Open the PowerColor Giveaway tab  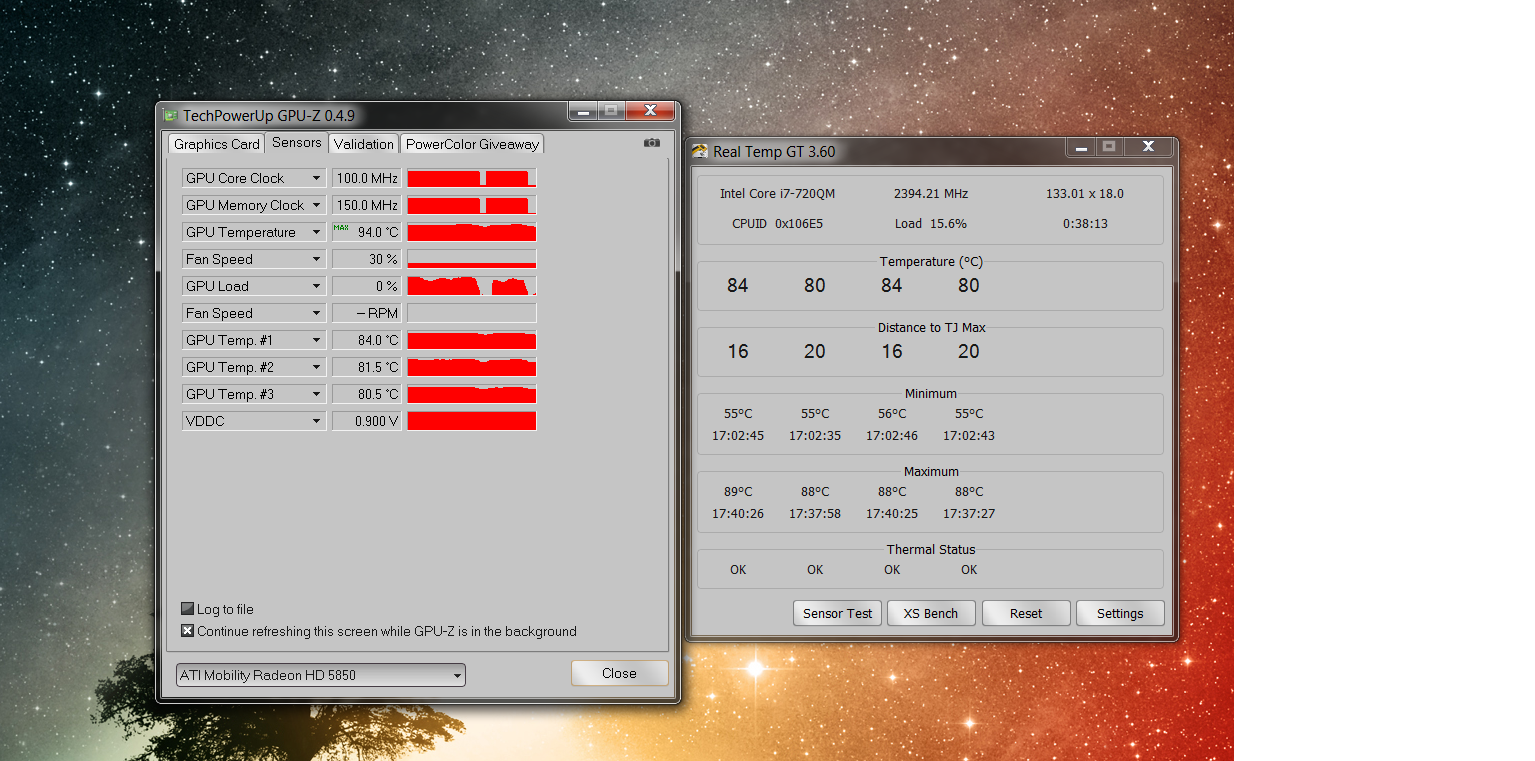point(472,144)
